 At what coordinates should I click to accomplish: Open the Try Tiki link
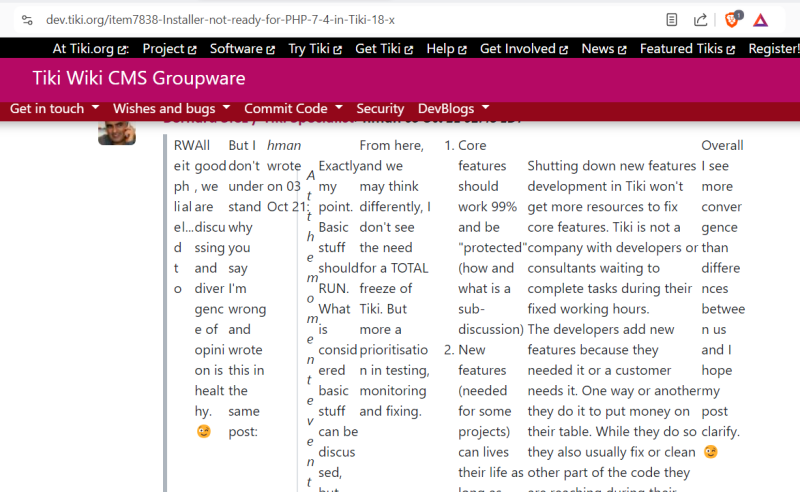pyautogui.click(x=315, y=48)
